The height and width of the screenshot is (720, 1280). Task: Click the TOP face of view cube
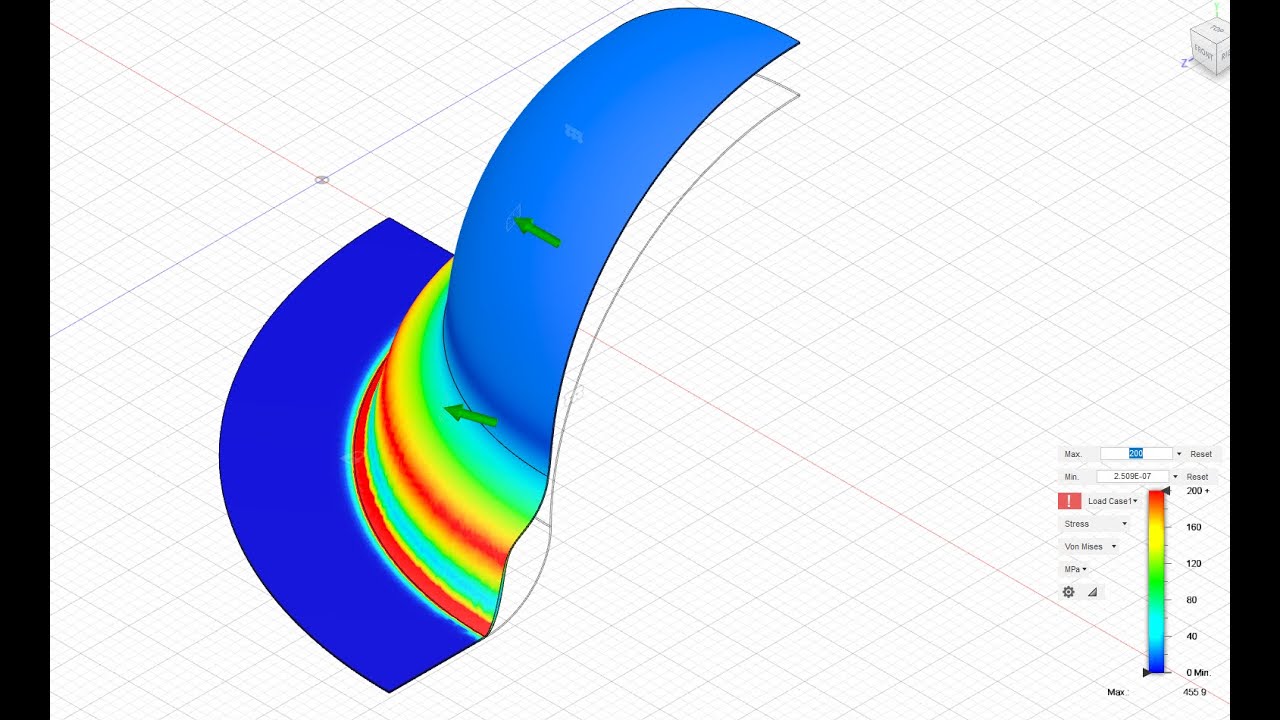tap(1216, 31)
